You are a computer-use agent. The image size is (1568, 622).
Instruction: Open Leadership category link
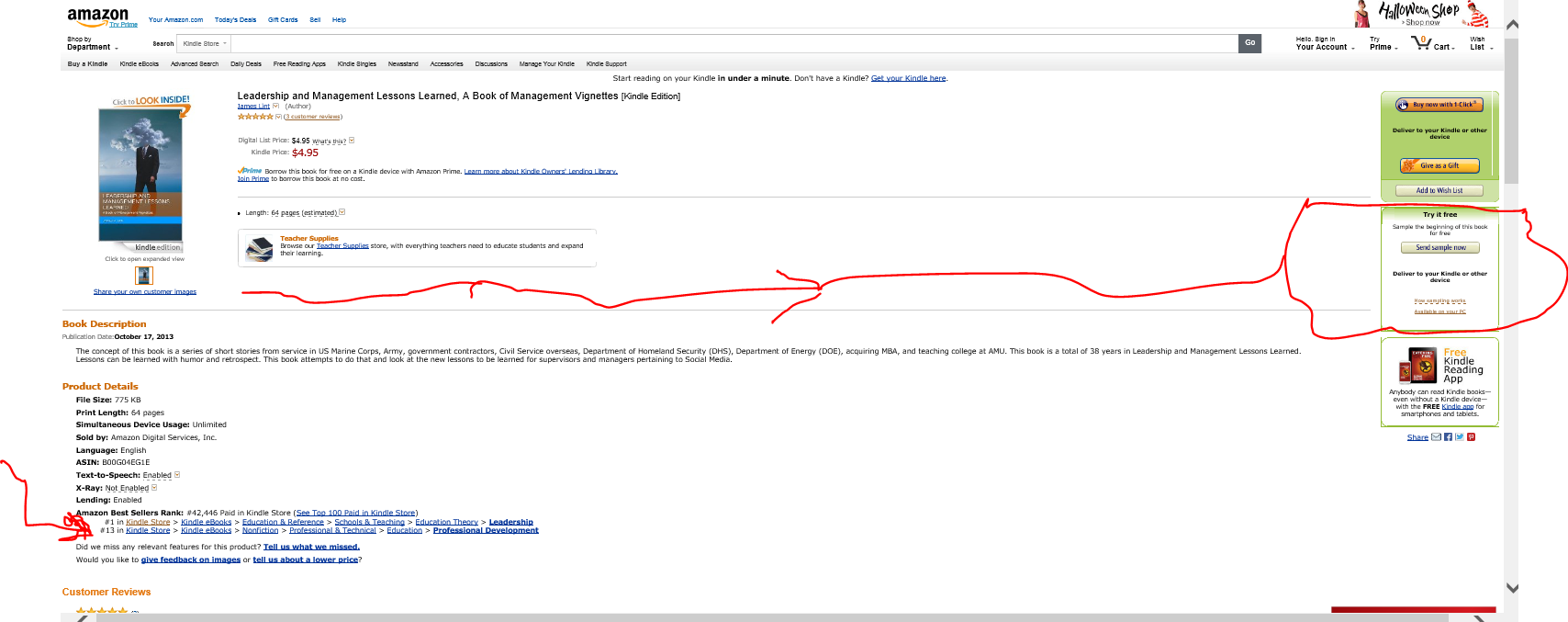(x=511, y=522)
